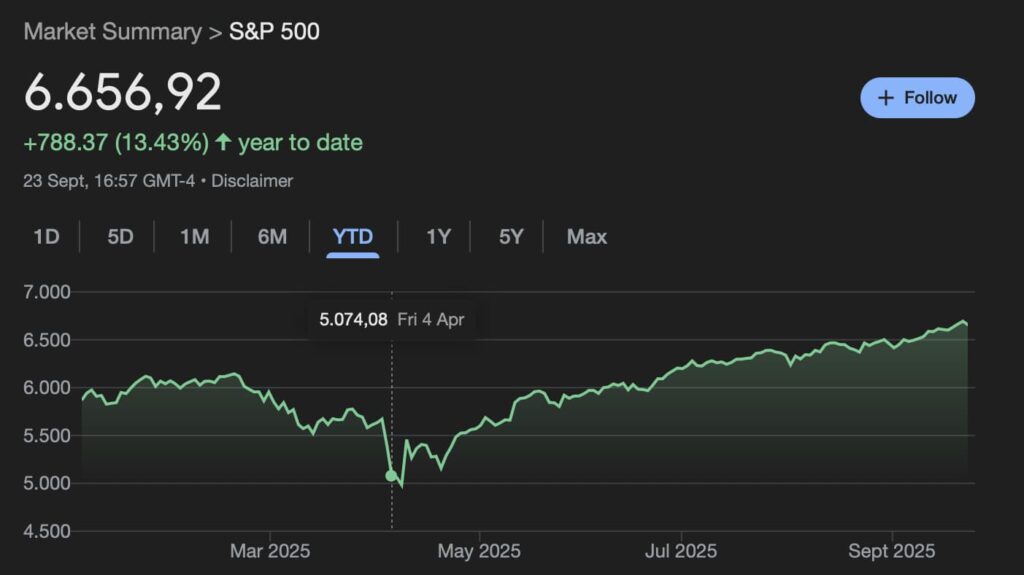Viewport: 1024px width, 575px height.
Task: Click the 5.074,08 Fri 4 Apr tooltip
Action: (x=391, y=321)
